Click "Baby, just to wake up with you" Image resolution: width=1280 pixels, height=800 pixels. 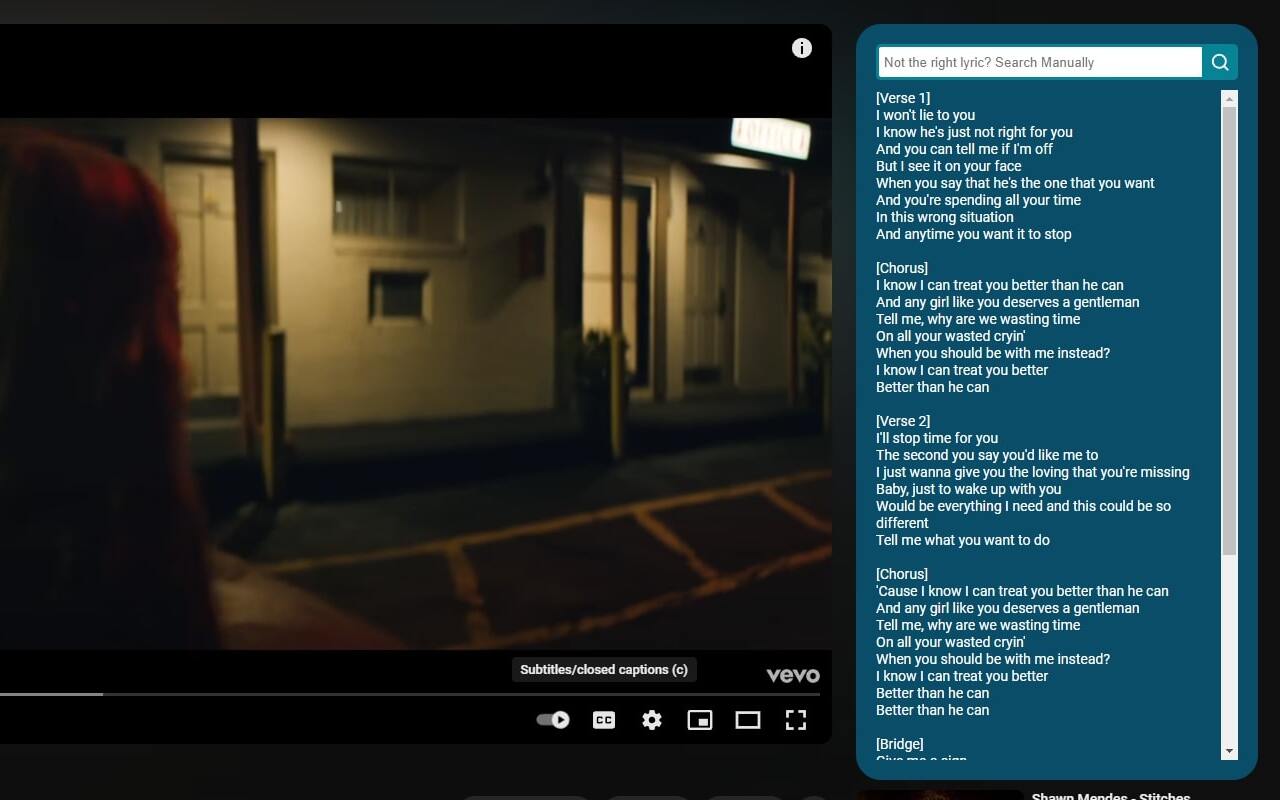tap(969, 489)
